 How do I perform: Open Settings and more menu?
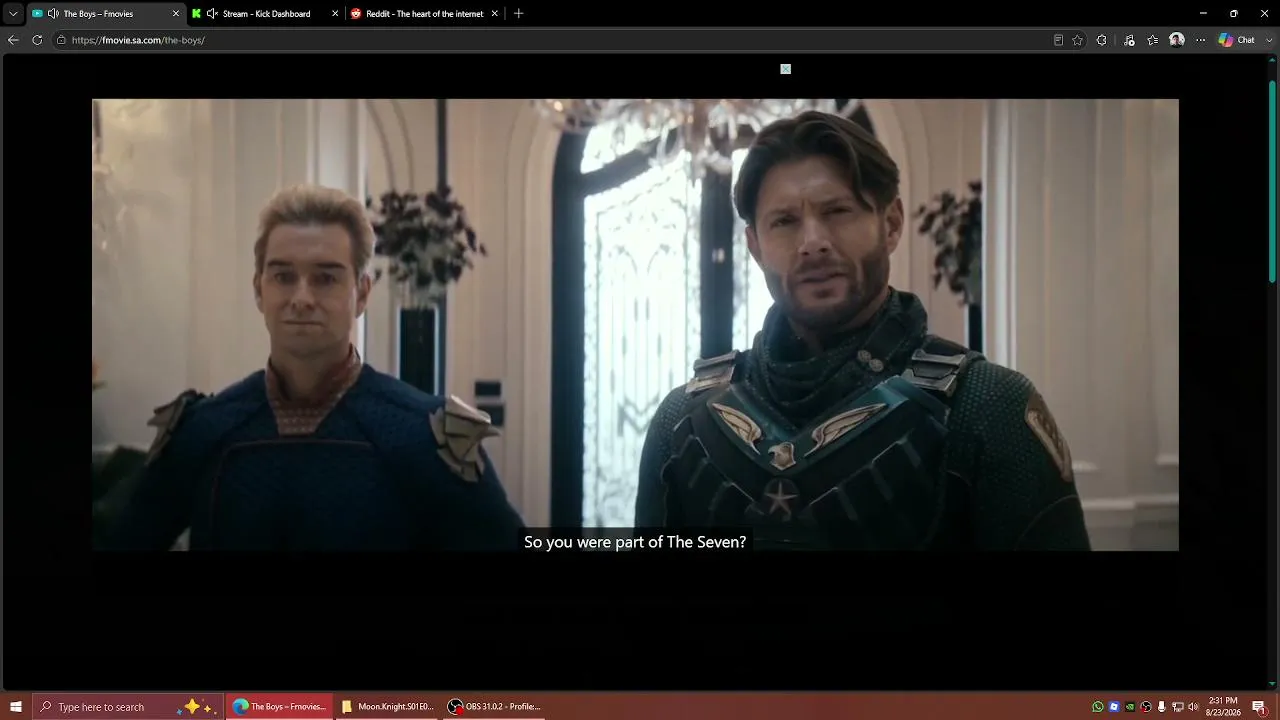point(1201,40)
